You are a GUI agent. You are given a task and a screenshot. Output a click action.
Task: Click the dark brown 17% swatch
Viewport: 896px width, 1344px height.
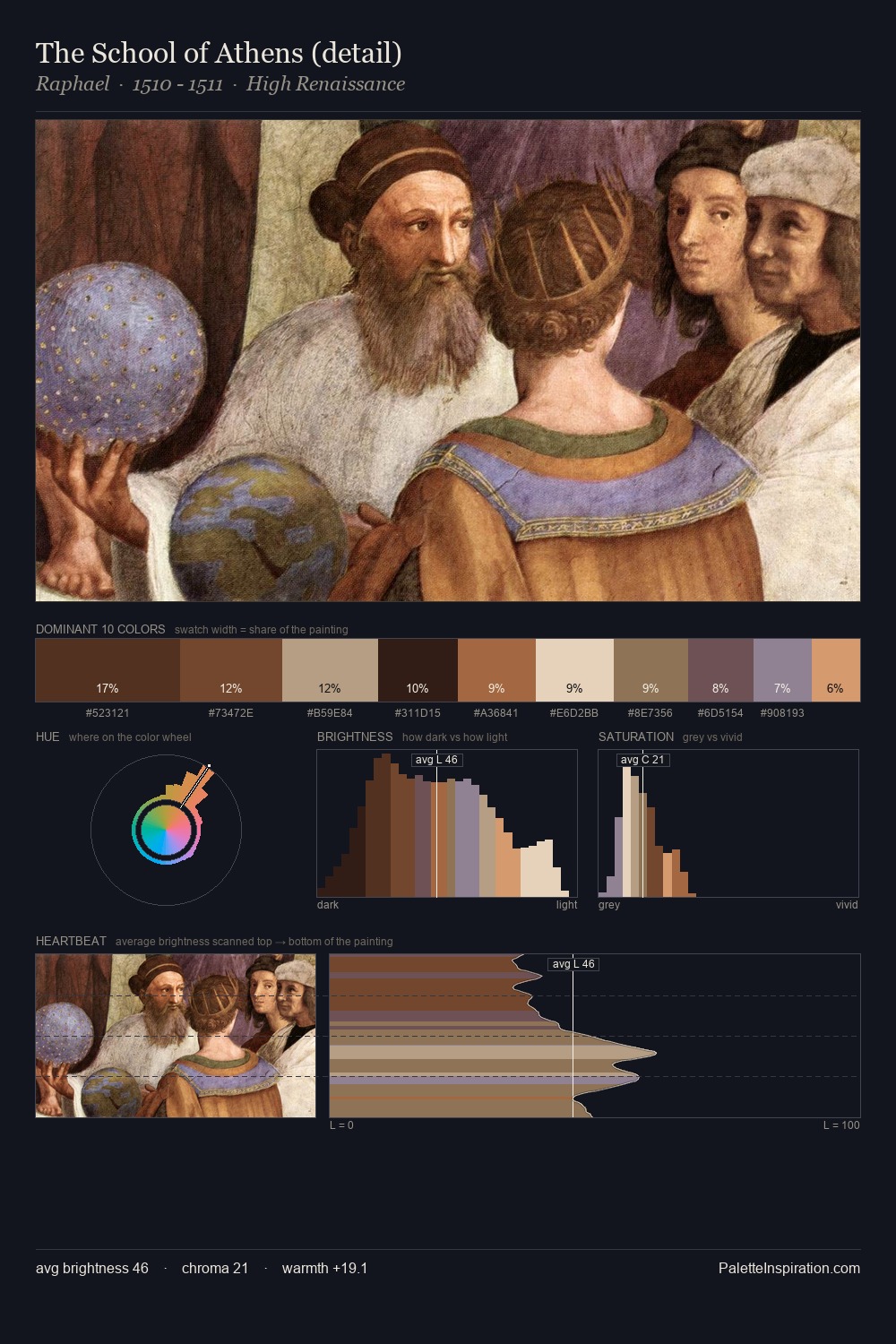pyautogui.click(x=108, y=670)
